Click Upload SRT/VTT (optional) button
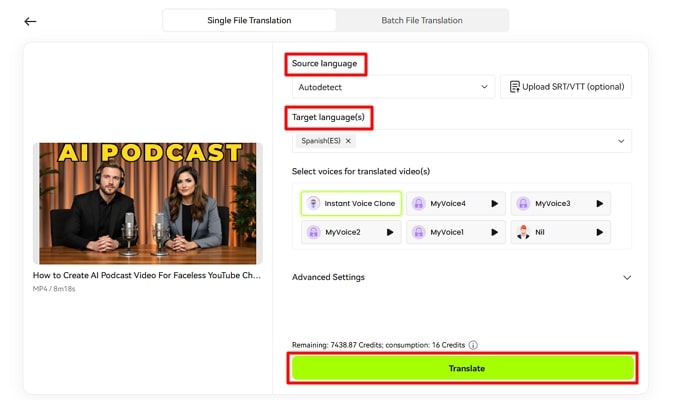Image resolution: width=684 pixels, height=400 pixels. tap(566, 87)
